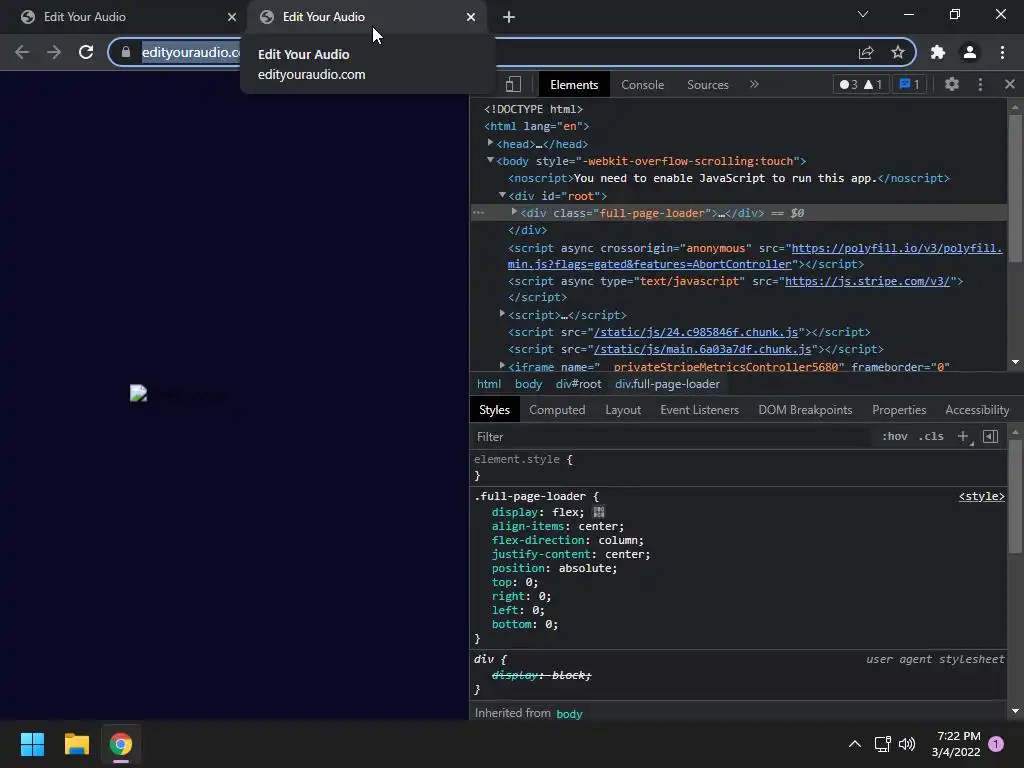Collapse the body element node
1024x768 pixels.
coord(490,160)
